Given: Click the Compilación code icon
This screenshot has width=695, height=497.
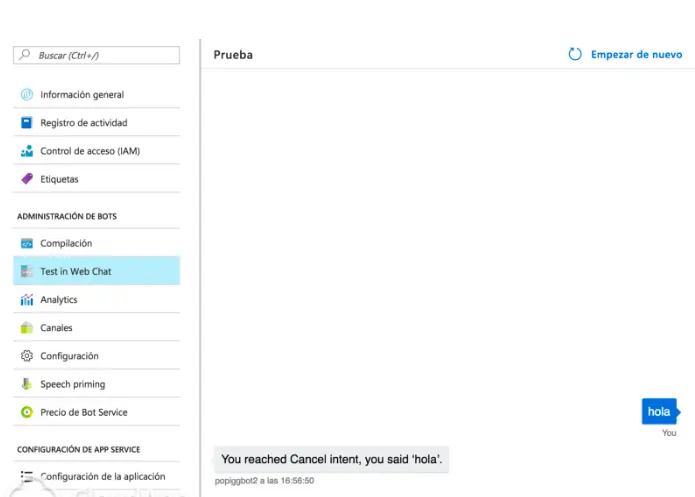Looking at the screenshot, I should tap(27, 243).
